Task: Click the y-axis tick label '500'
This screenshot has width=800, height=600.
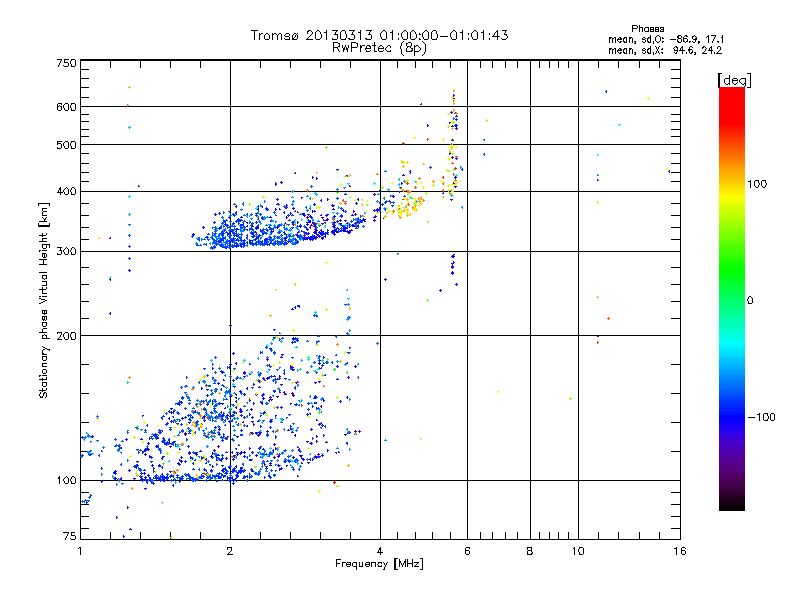Action: [66, 145]
